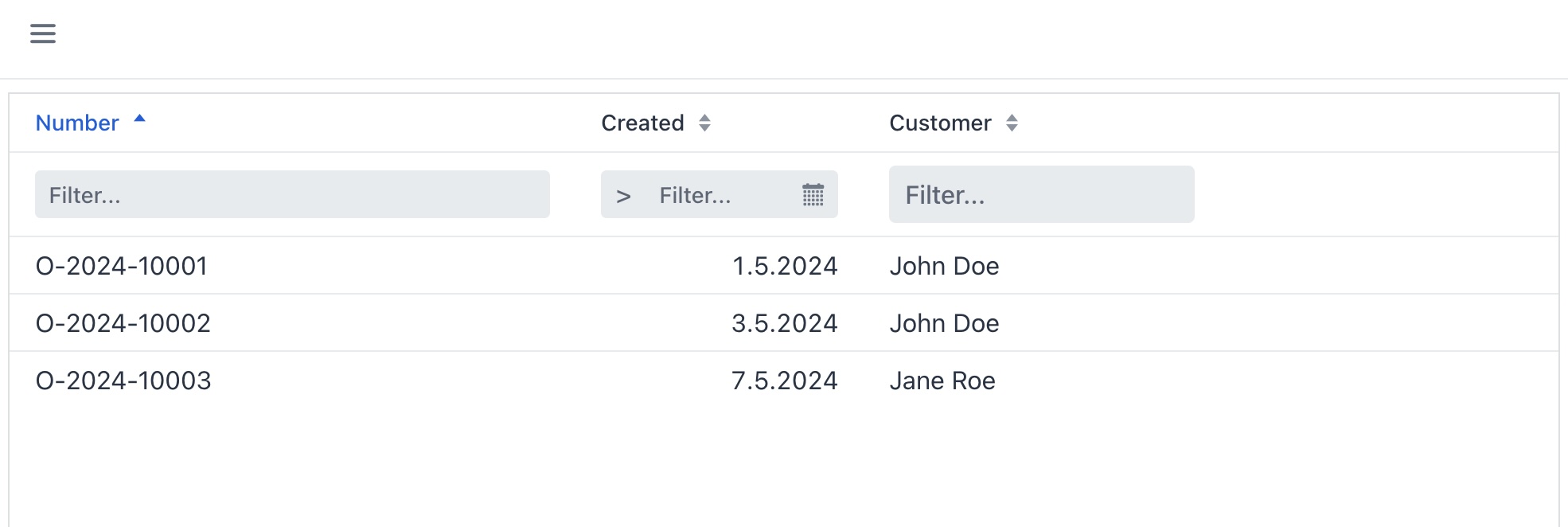Select order O-2024-10003
Screen dimensions: 1568x527
(x=123, y=381)
